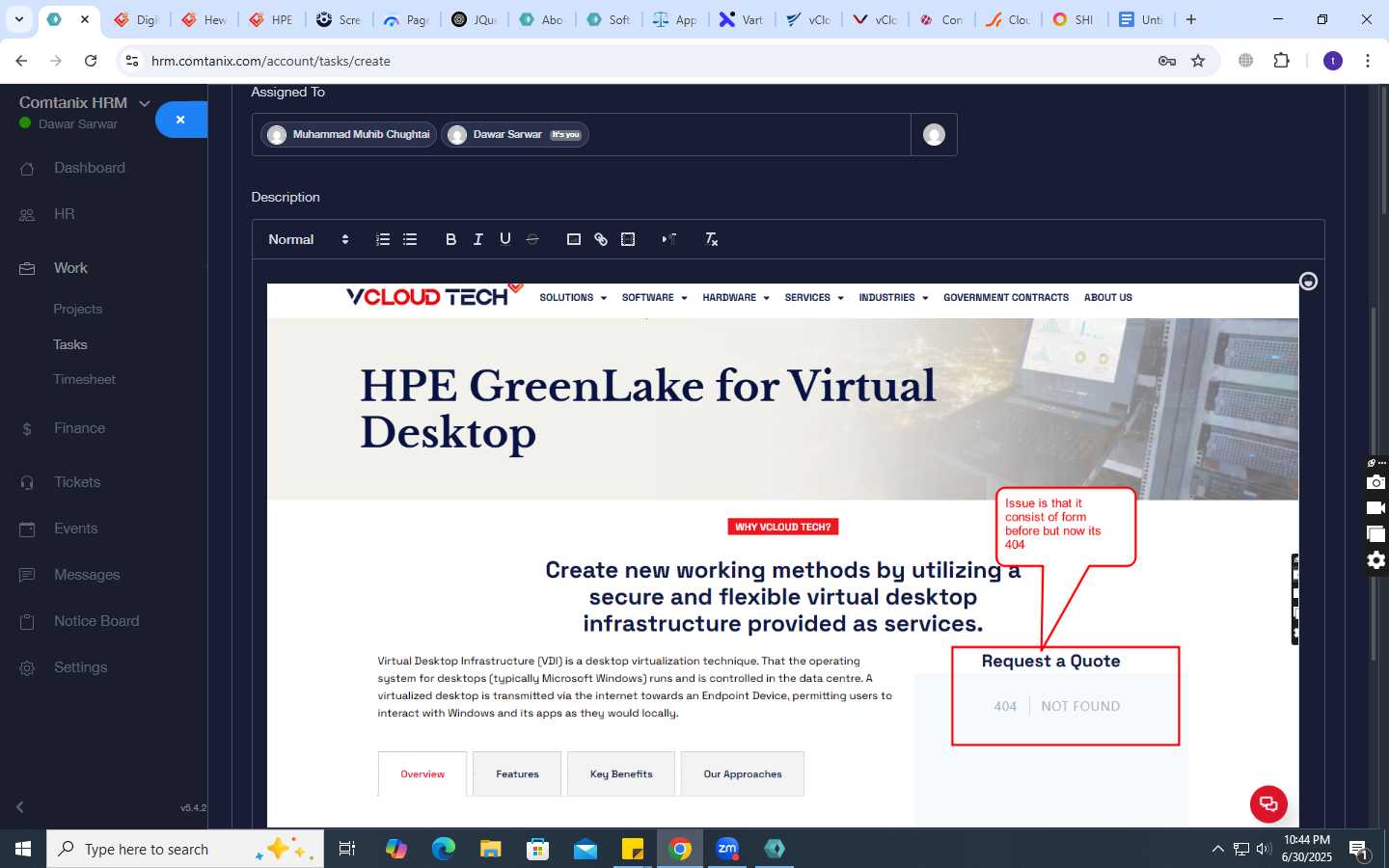Click the dashed-frame embed icon in editor toolbar
Image resolution: width=1389 pixels, height=868 pixels.
tap(628, 239)
